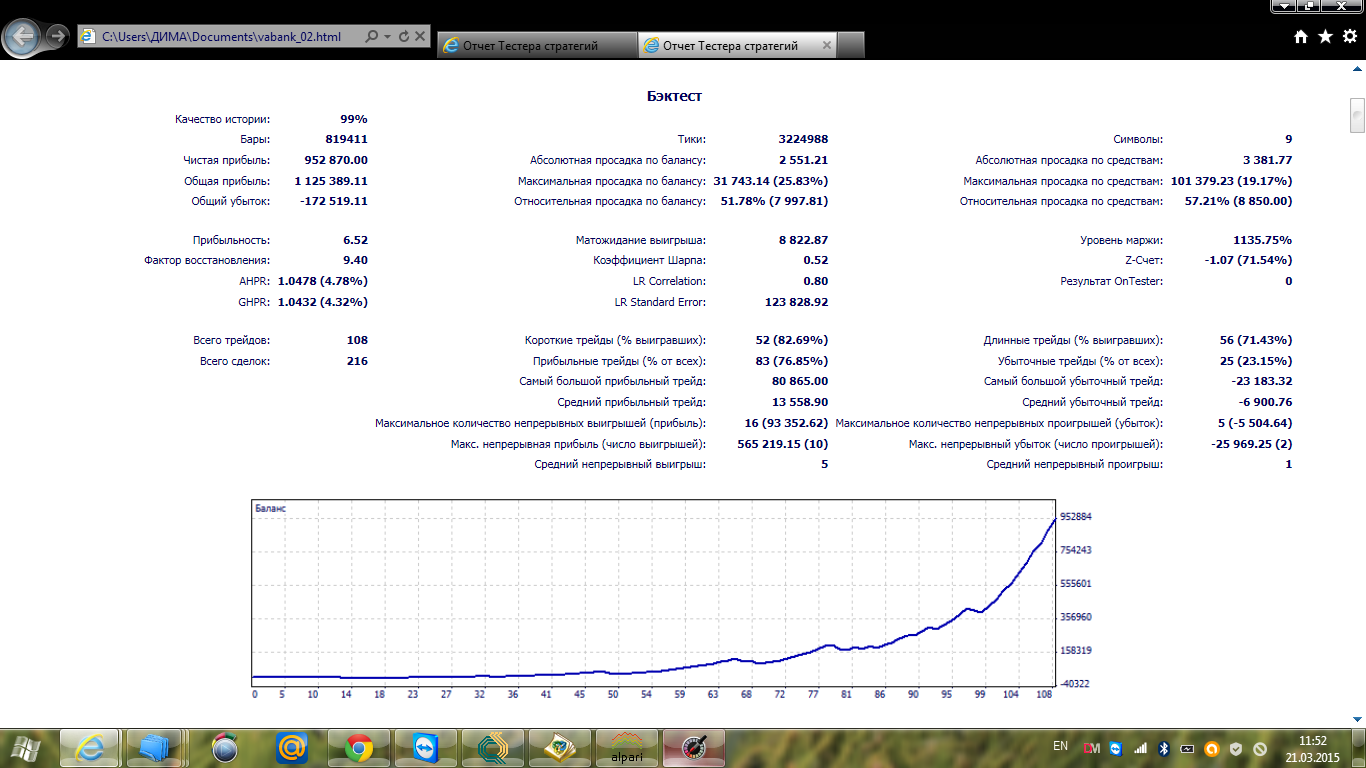Screen dimensions: 1366x768
Task: Click the 'Бэктест' heading
Action: click(675, 96)
